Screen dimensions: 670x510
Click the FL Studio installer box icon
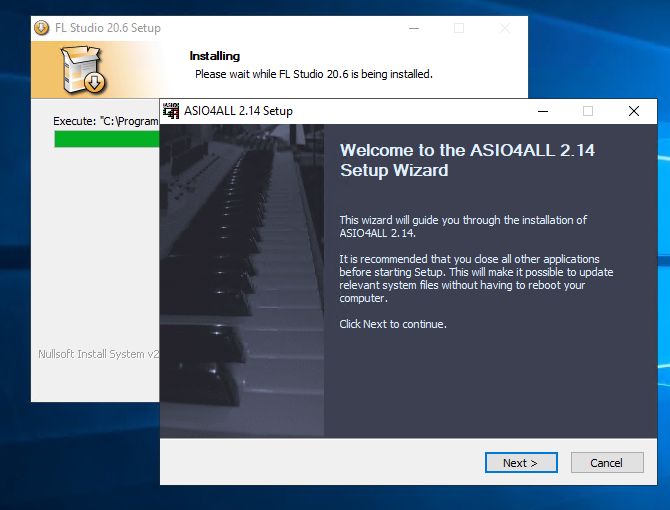[84, 70]
